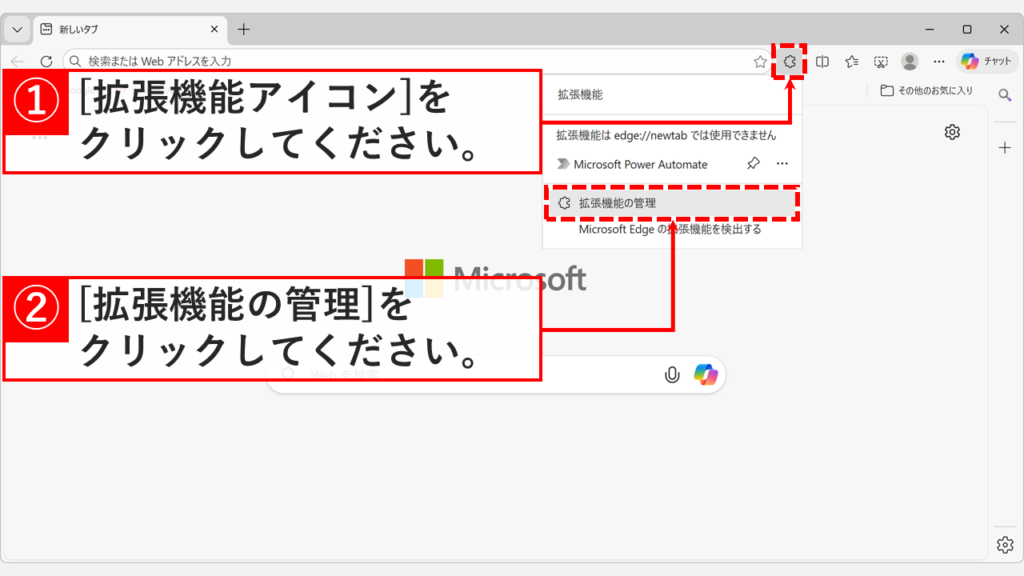Open the tab search chevron at top left

pyautogui.click(x=15, y=29)
